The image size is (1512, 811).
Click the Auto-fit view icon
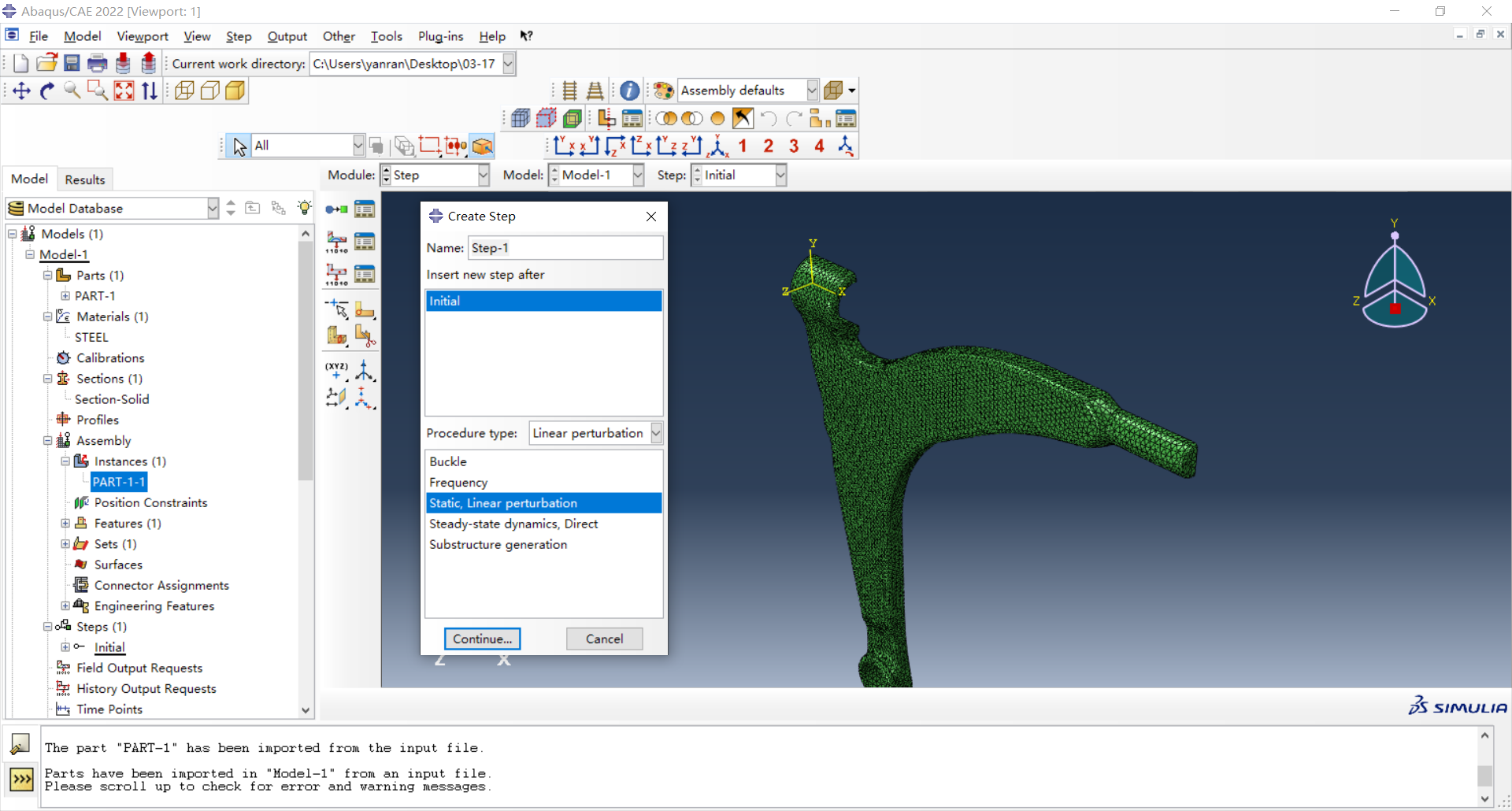click(x=124, y=91)
